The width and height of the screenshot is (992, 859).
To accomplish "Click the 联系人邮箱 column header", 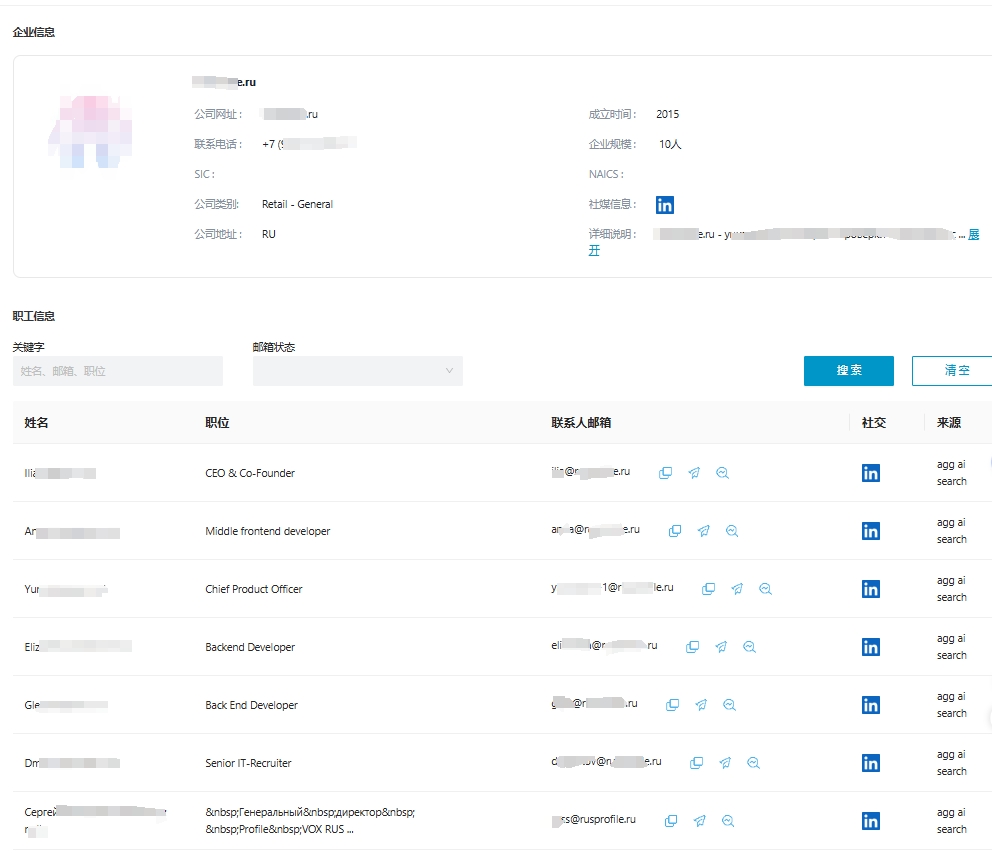I will pos(581,423).
